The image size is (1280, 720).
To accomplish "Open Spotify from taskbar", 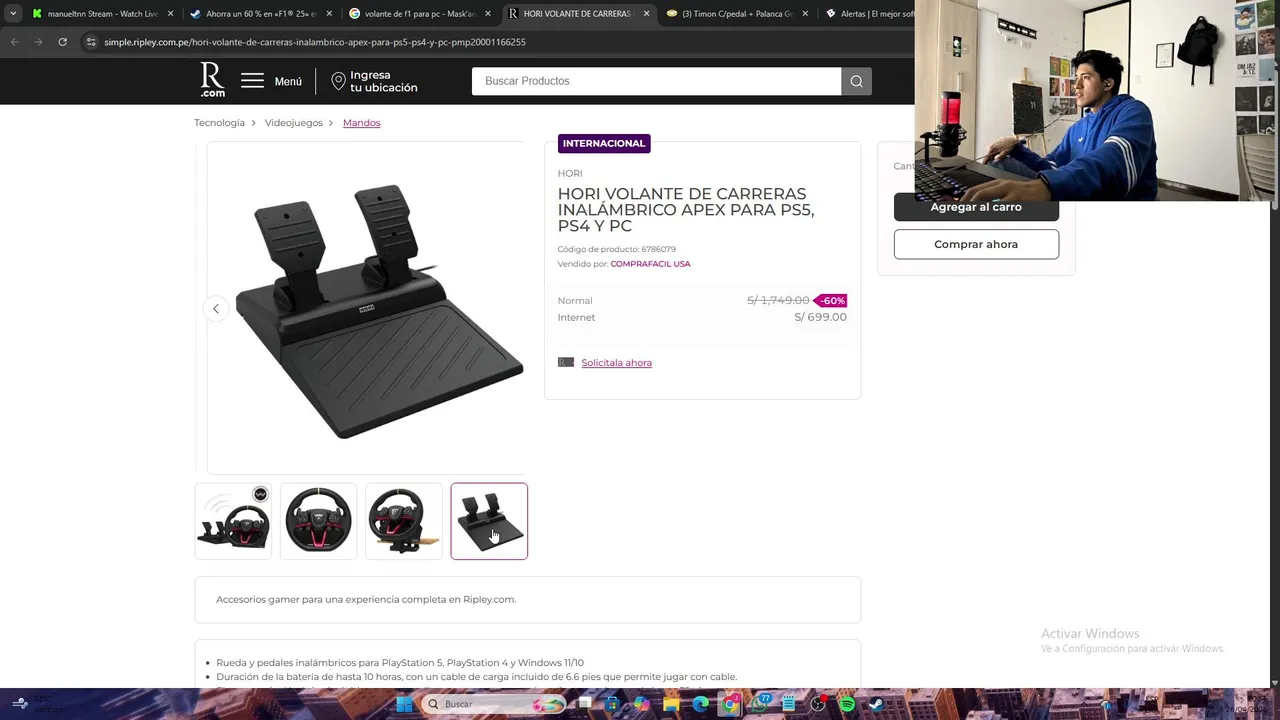I will click(847, 704).
